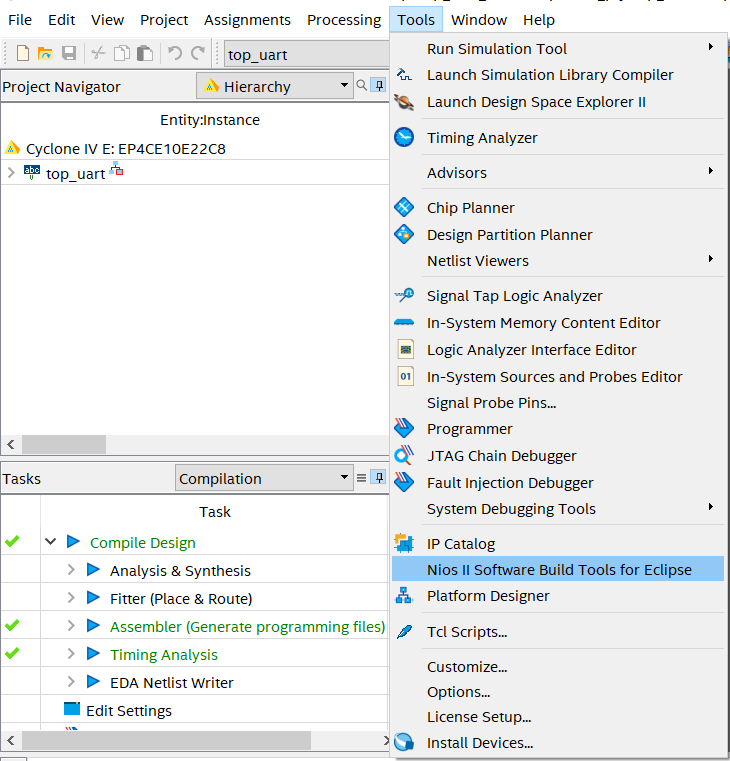730x761 pixels.
Task: Click the Save disk icon
Action: (x=69, y=53)
